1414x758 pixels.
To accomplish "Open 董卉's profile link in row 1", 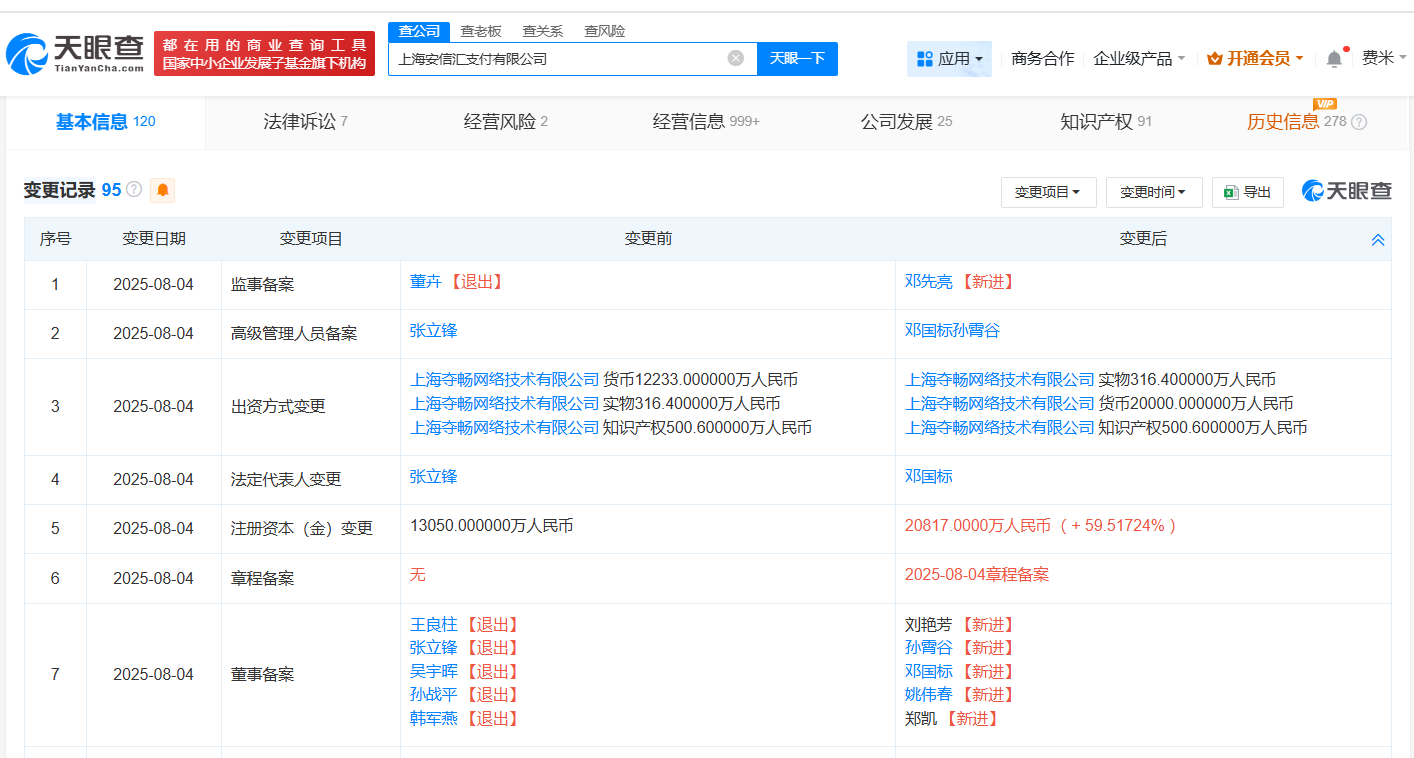I will (426, 282).
